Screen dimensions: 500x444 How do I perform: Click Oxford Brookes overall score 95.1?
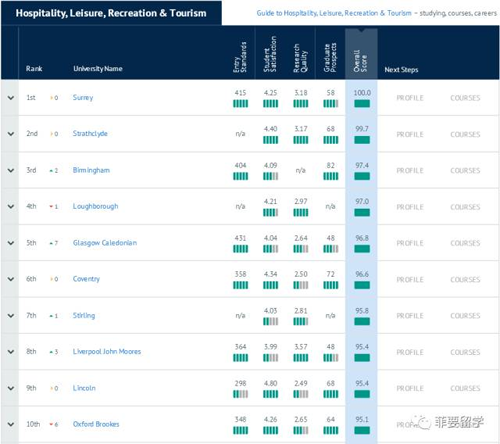click(362, 420)
